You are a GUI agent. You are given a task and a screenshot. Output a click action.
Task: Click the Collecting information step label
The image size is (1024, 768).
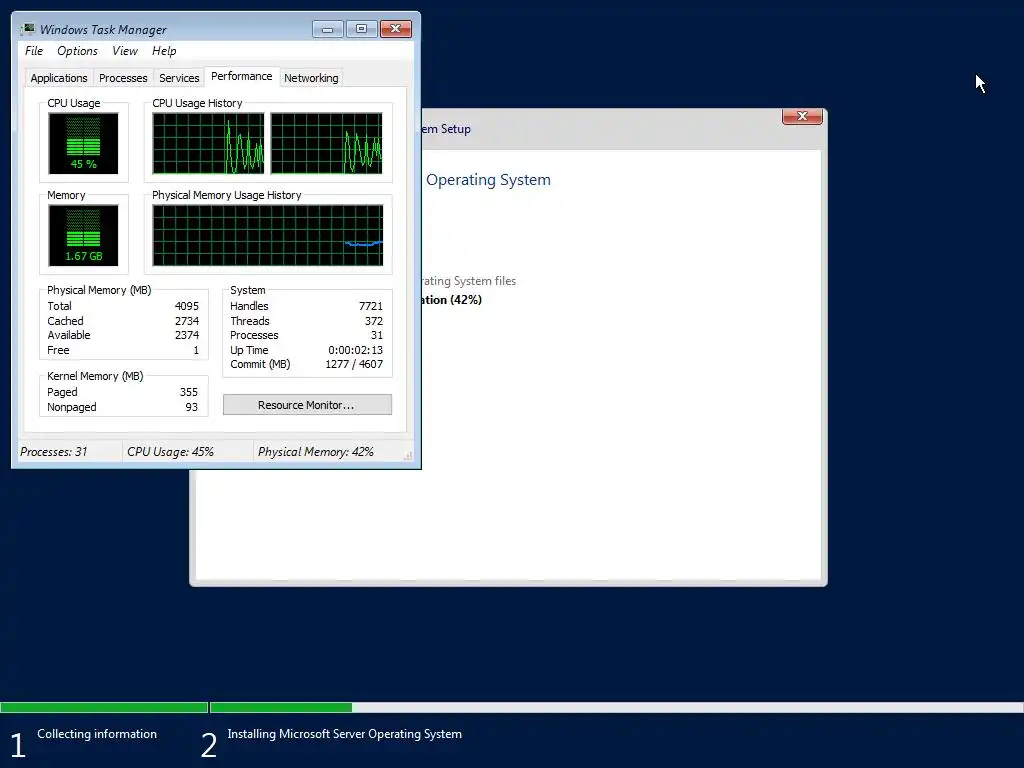point(97,734)
